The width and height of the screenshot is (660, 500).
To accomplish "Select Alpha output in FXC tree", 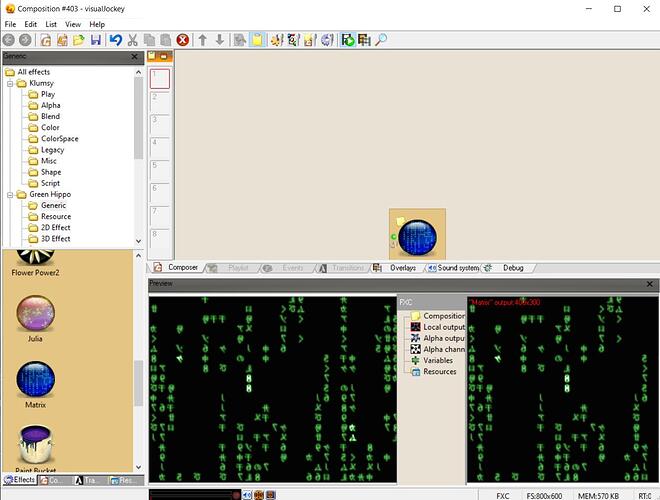I will [438, 338].
